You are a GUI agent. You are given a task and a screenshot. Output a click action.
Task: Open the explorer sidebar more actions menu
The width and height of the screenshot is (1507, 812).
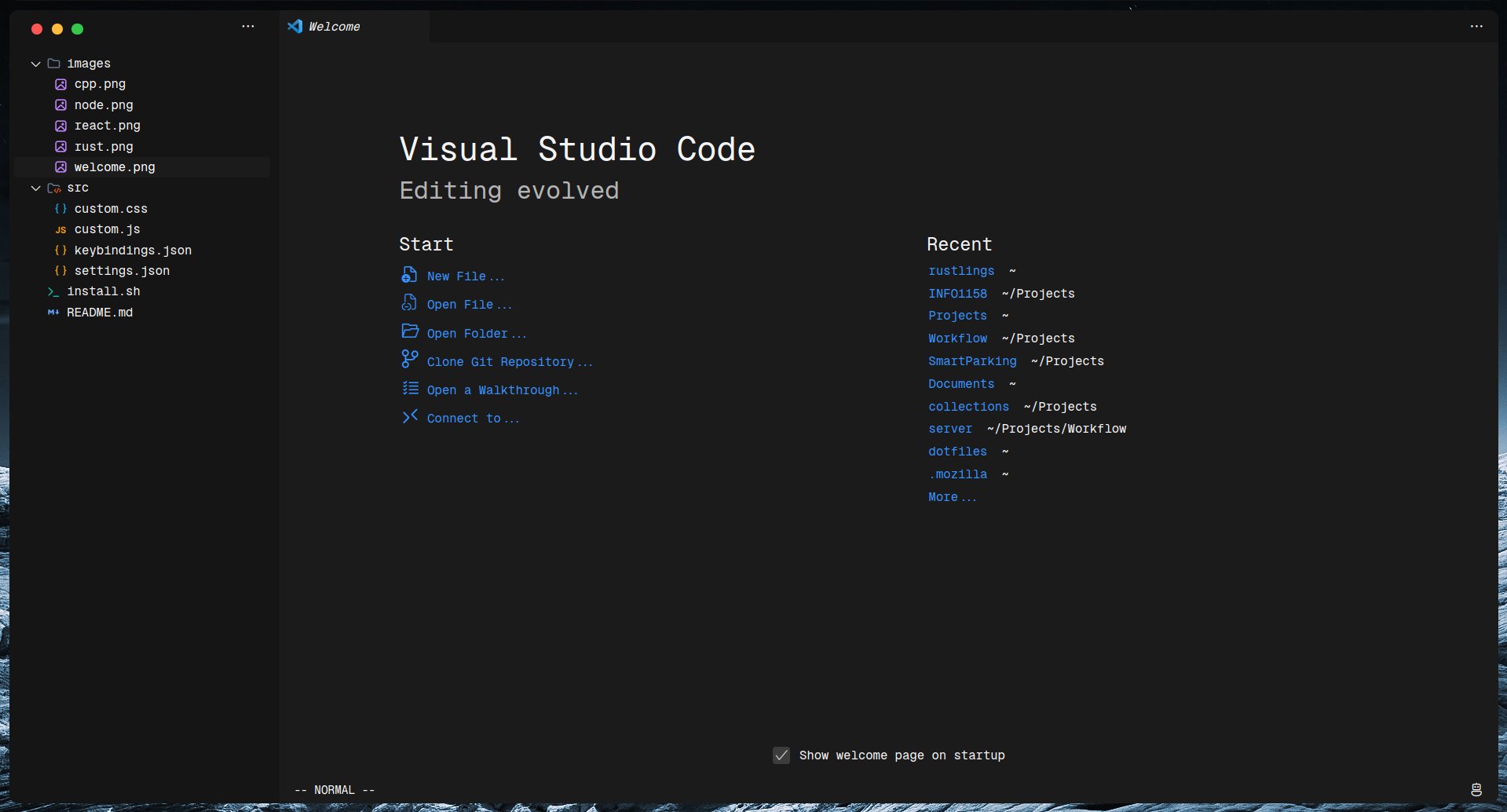coord(248,27)
